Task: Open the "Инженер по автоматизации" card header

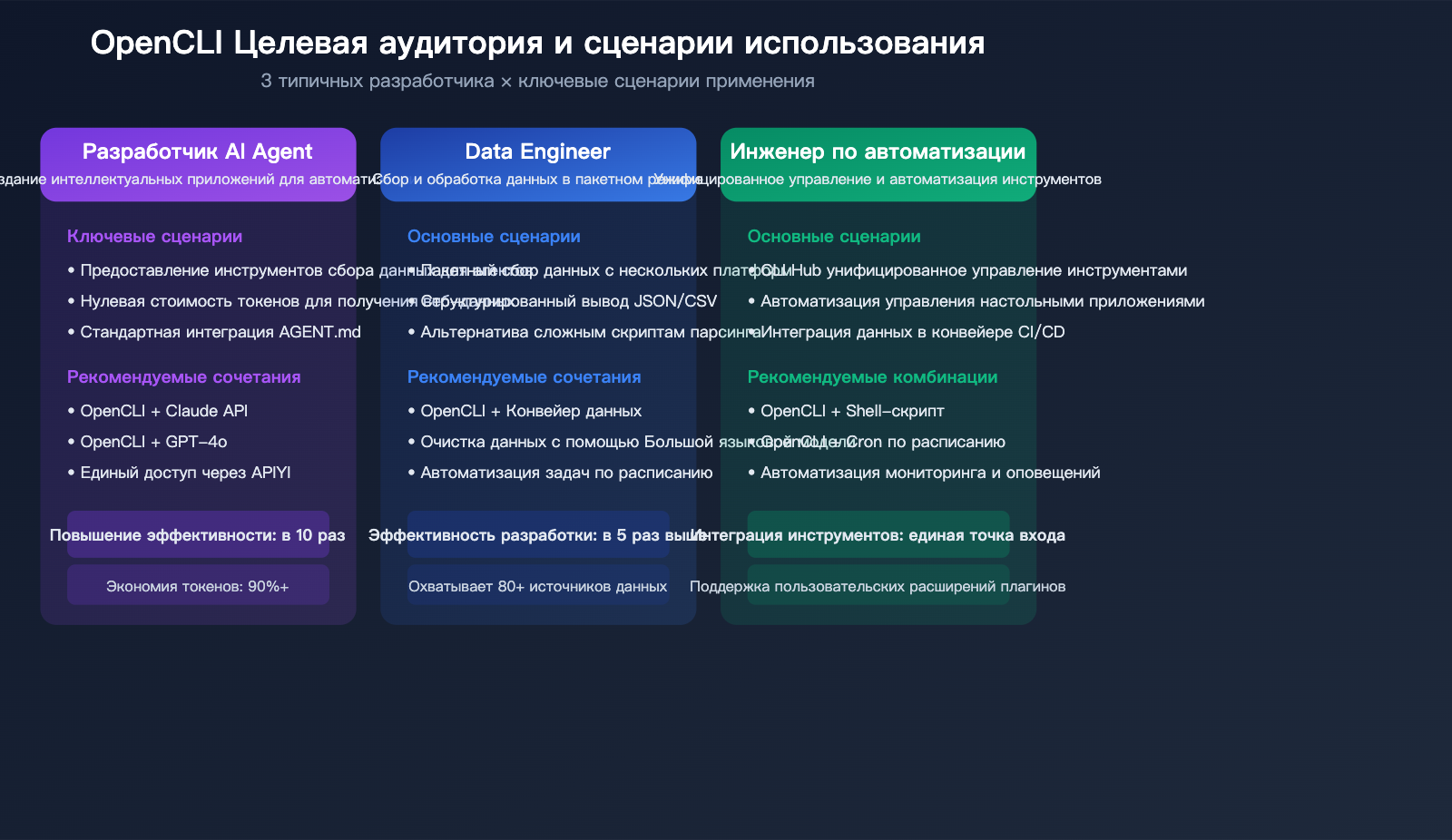Action: tap(878, 151)
